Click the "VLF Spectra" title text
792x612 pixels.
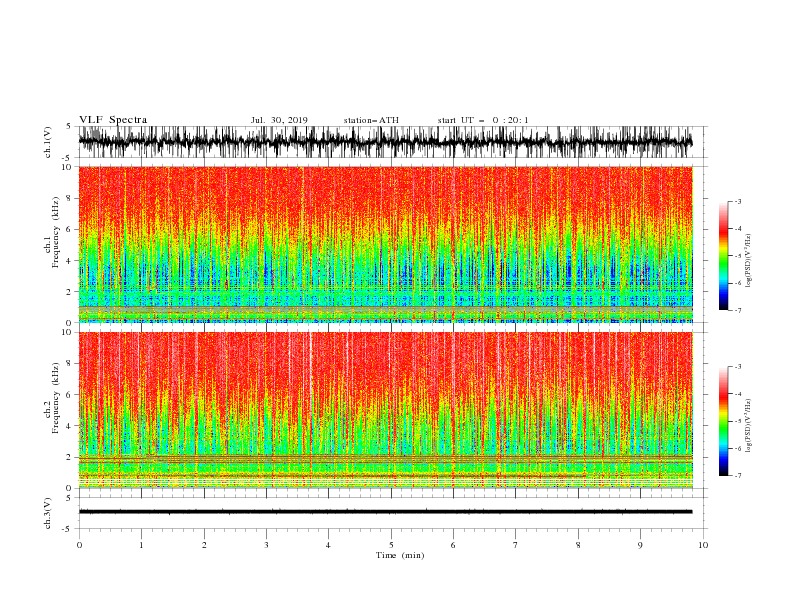(x=113, y=120)
